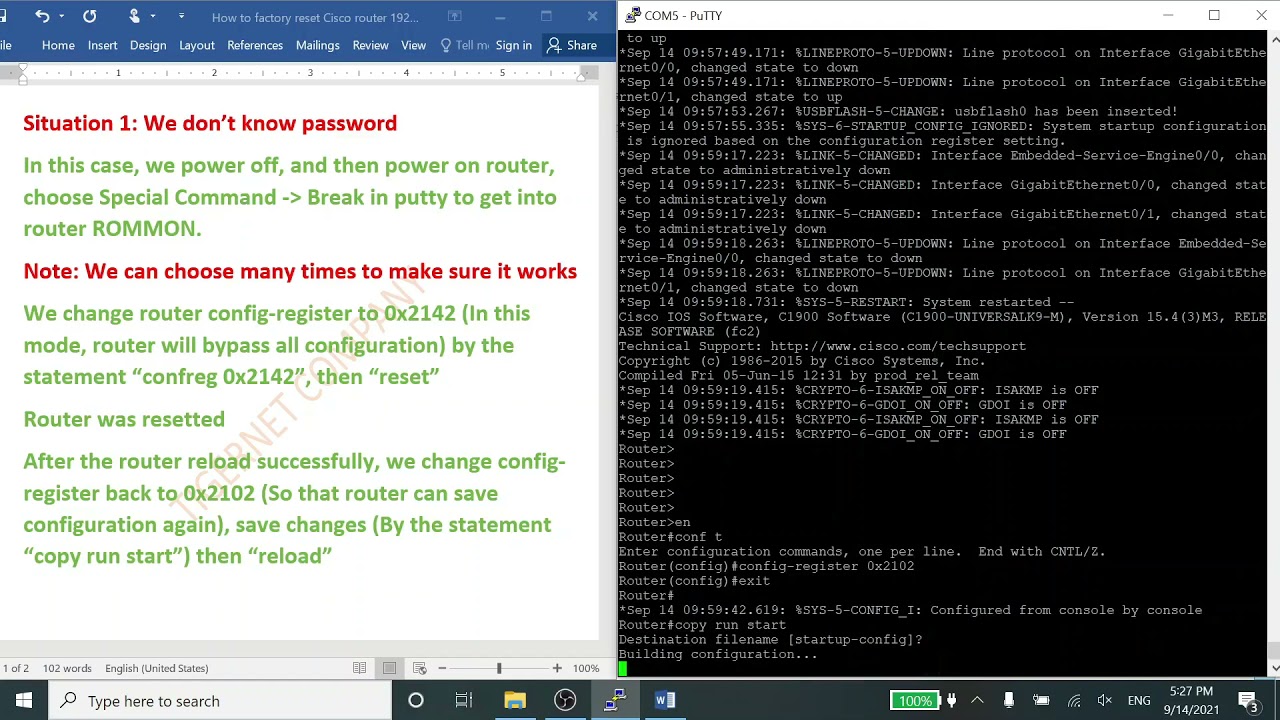Click 'config-register 0x2102' line in terminal
The width and height of the screenshot is (1280, 720).
[x=766, y=566]
